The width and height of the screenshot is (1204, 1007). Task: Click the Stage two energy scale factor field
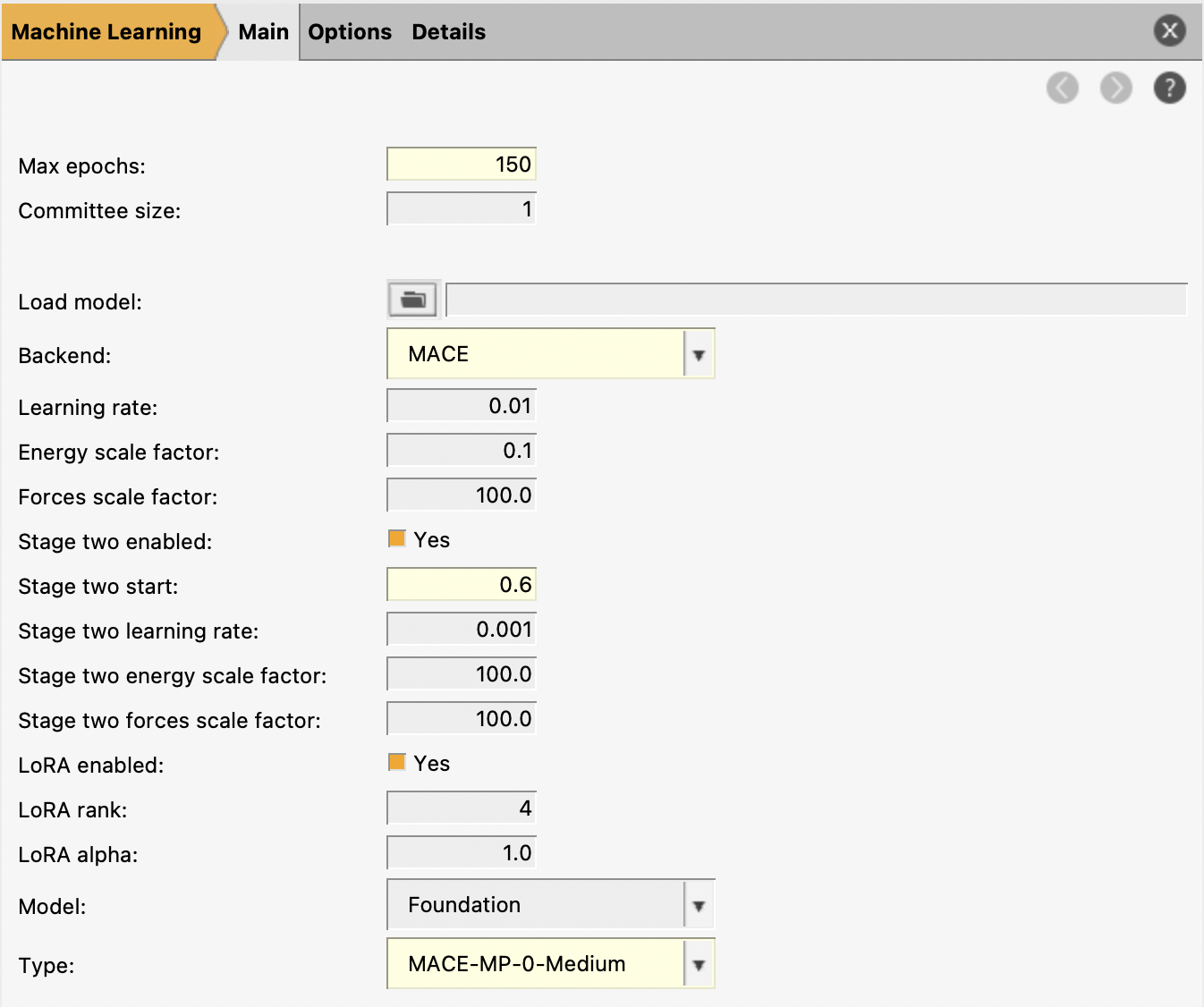tap(462, 674)
